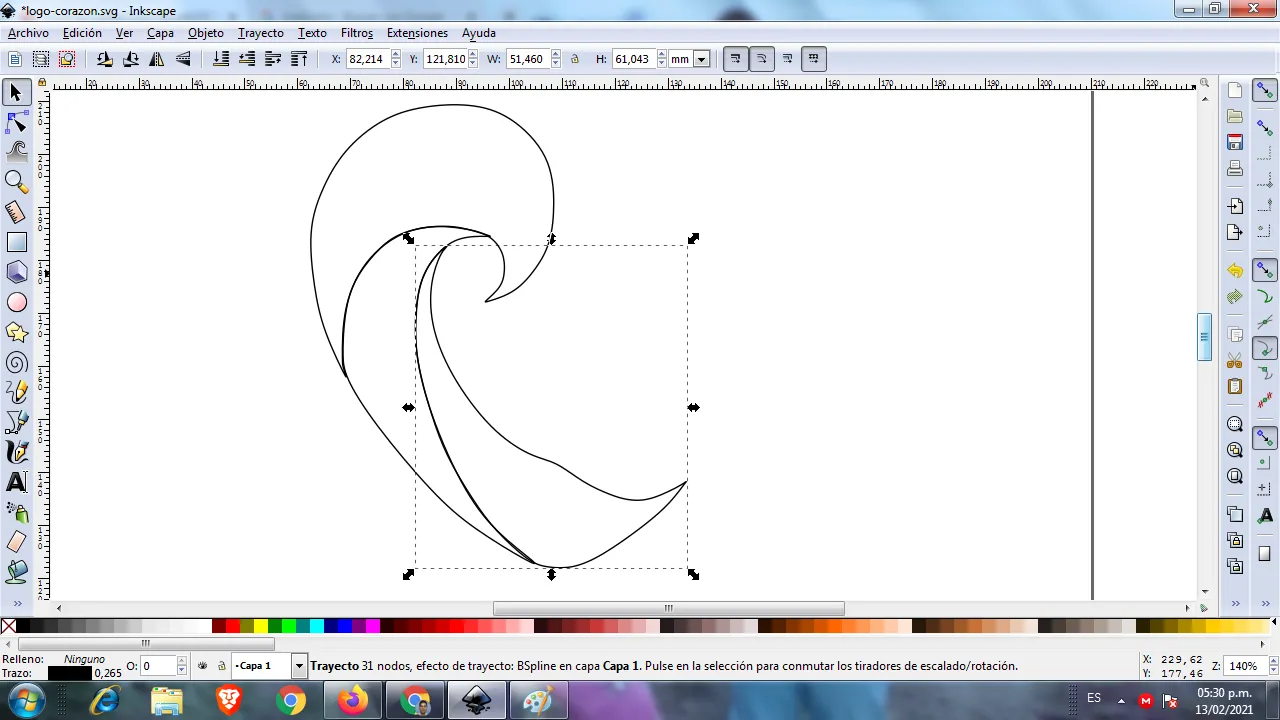Screen dimensions: 1280x720
Task: Open Firefox from the taskbar
Action: pos(352,701)
